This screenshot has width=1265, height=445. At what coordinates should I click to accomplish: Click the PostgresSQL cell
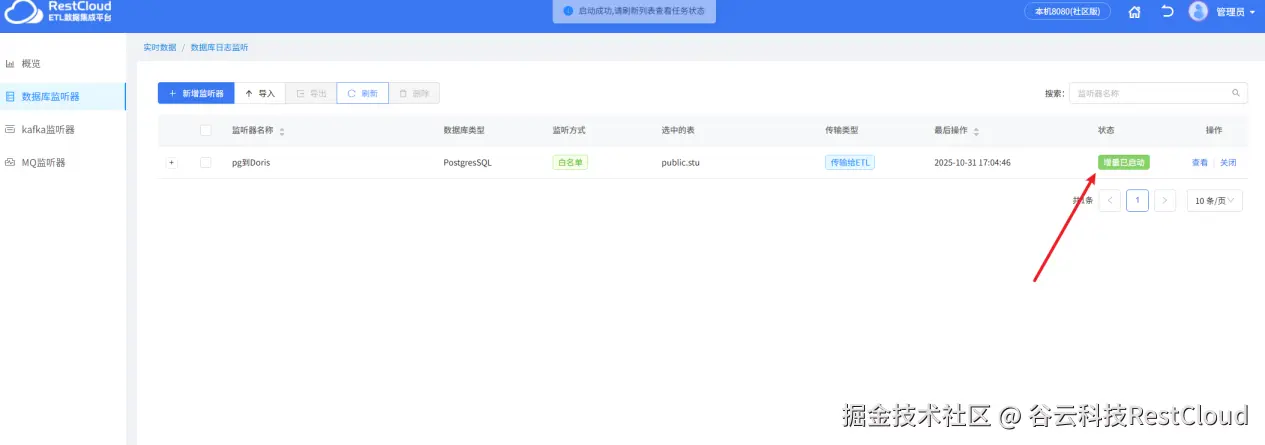(467, 162)
